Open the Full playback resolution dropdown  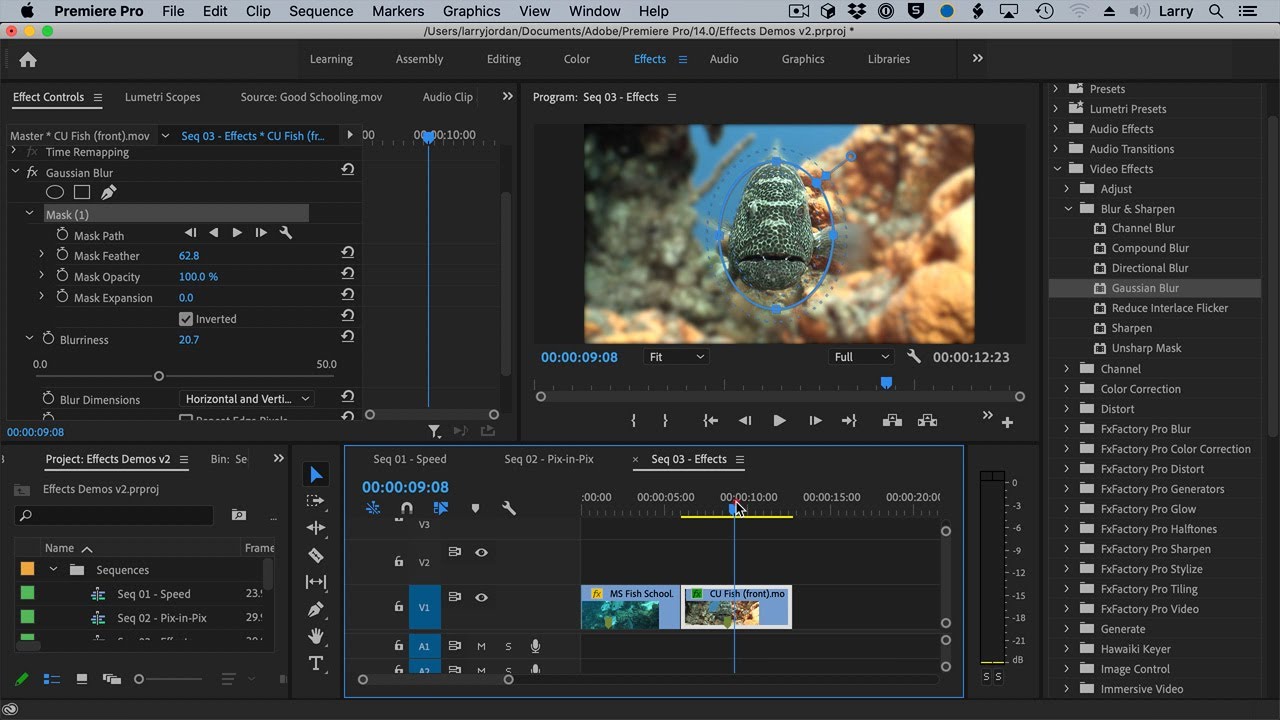[861, 357]
